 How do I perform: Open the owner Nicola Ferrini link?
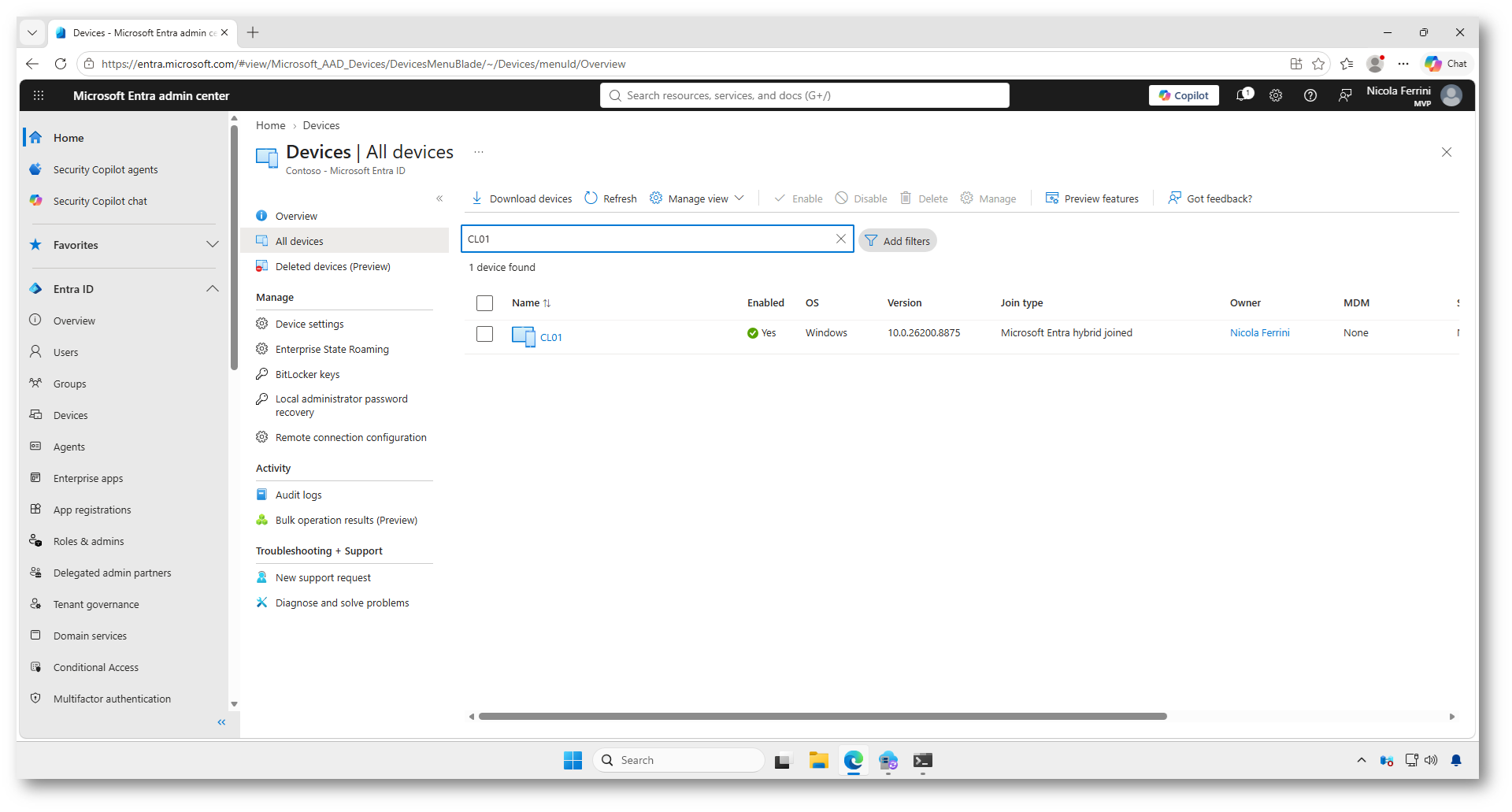[1260, 333]
